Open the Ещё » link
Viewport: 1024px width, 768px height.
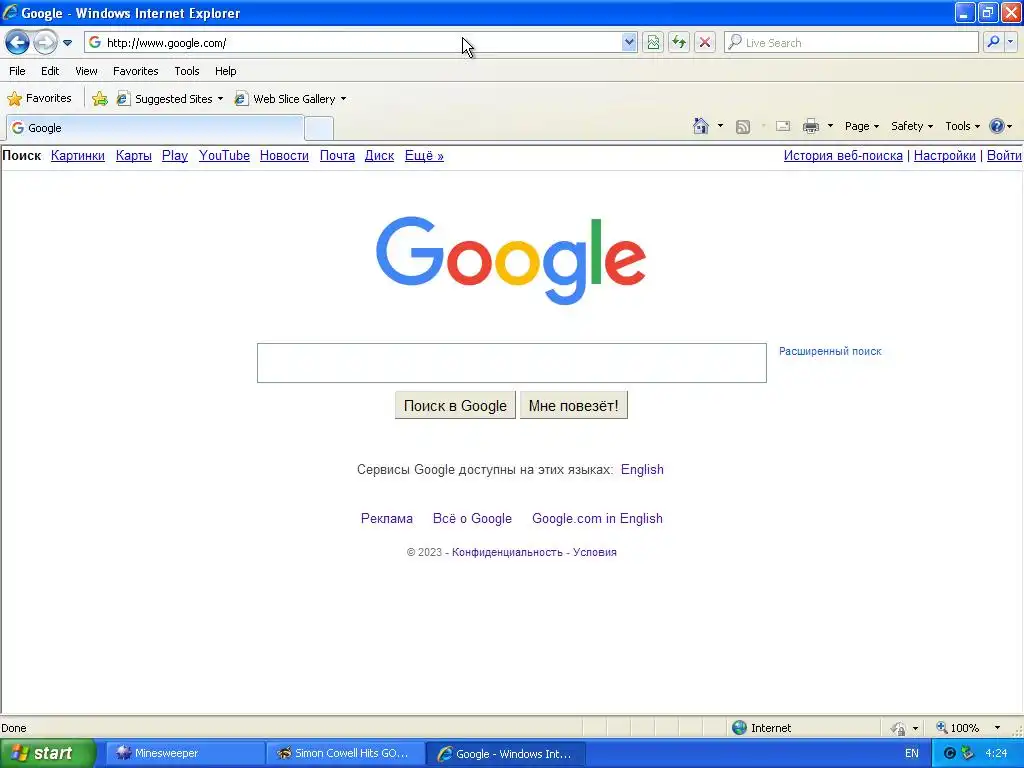(424, 155)
